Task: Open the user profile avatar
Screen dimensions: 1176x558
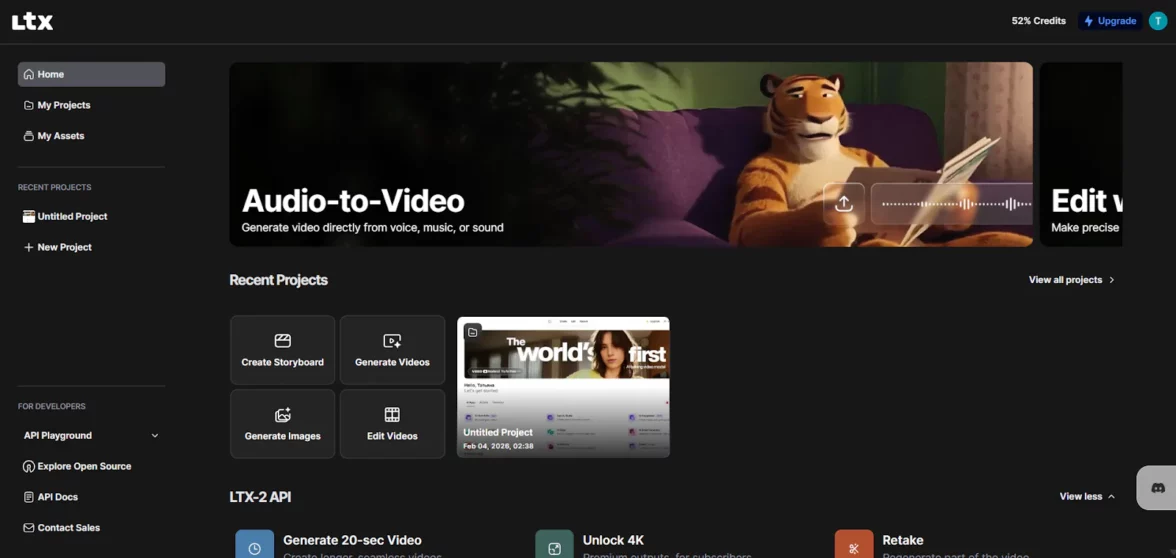Action: (x=1157, y=21)
